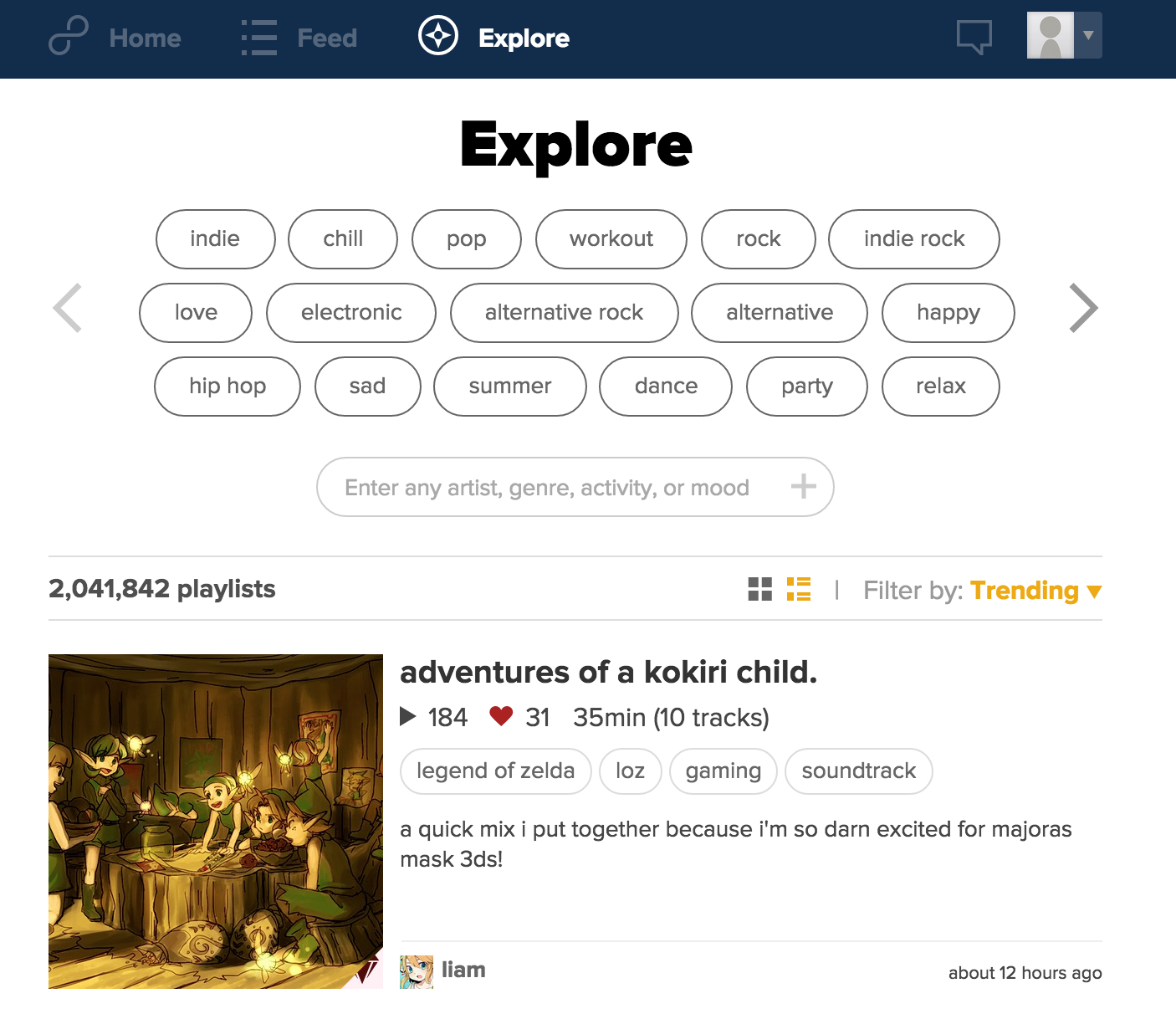The width and height of the screenshot is (1176, 1019).
Task: Show previous tags with left chevron
Action: tap(68, 308)
